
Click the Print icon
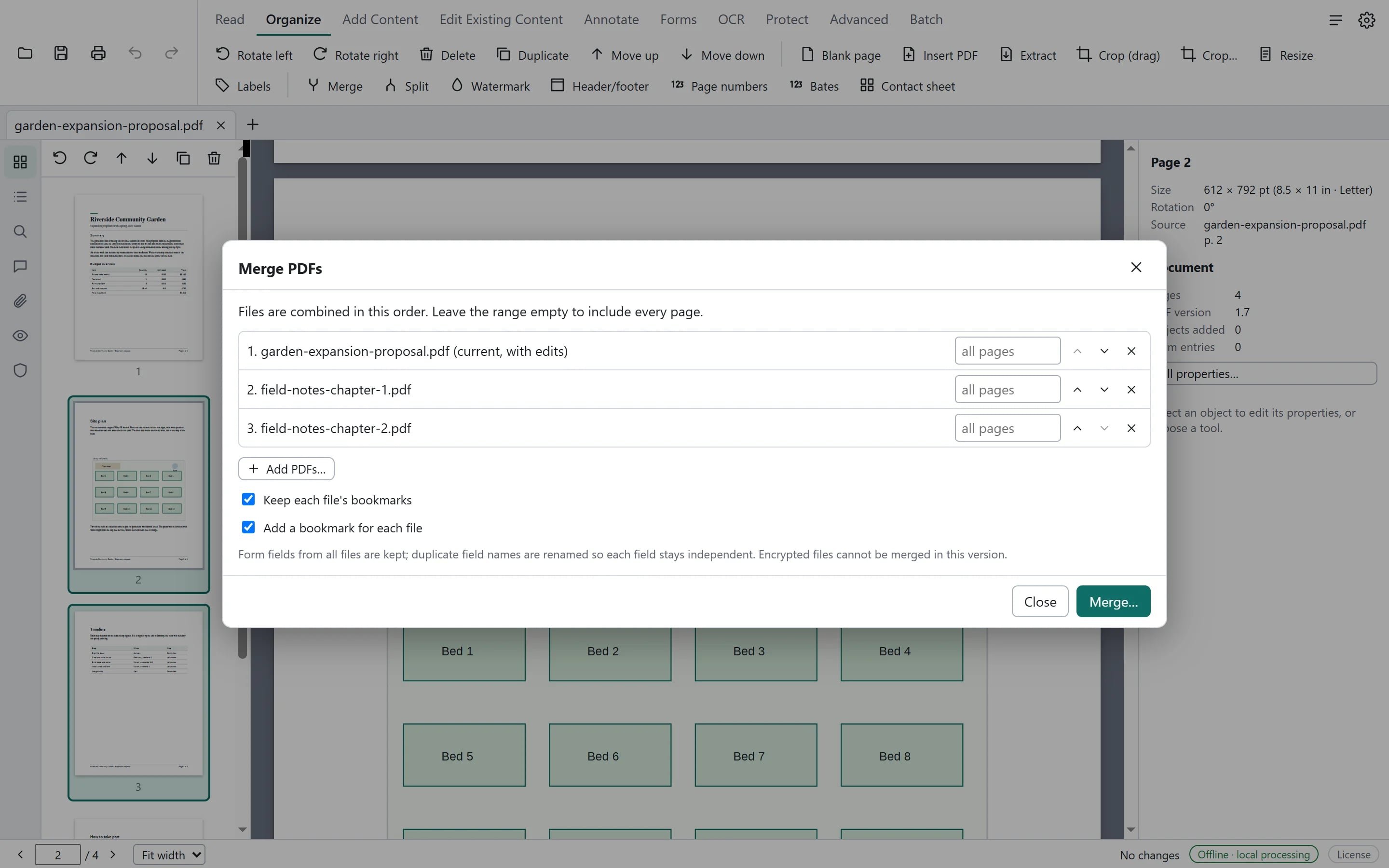pyautogui.click(x=98, y=54)
